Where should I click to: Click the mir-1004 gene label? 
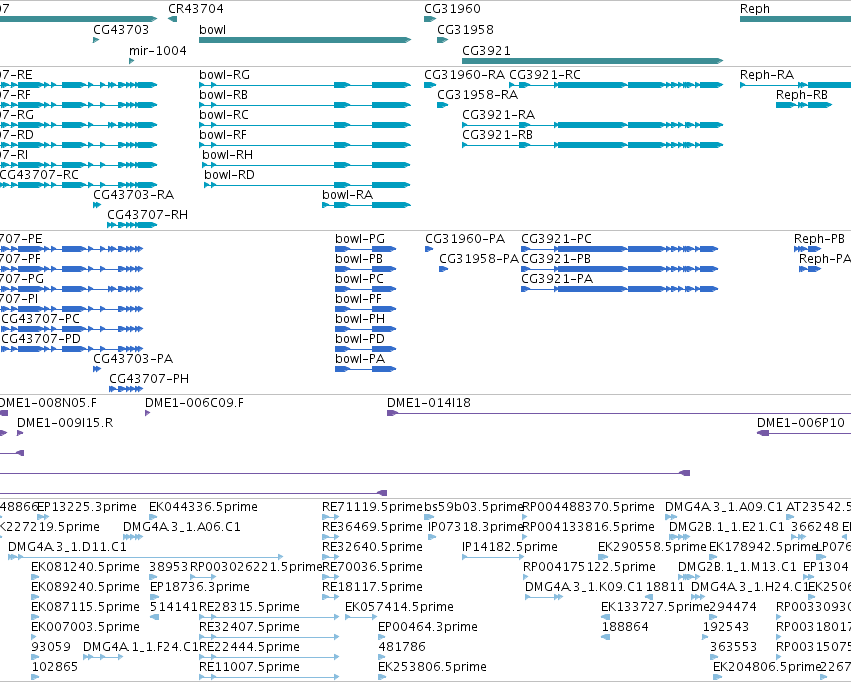(x=157, y=51)
